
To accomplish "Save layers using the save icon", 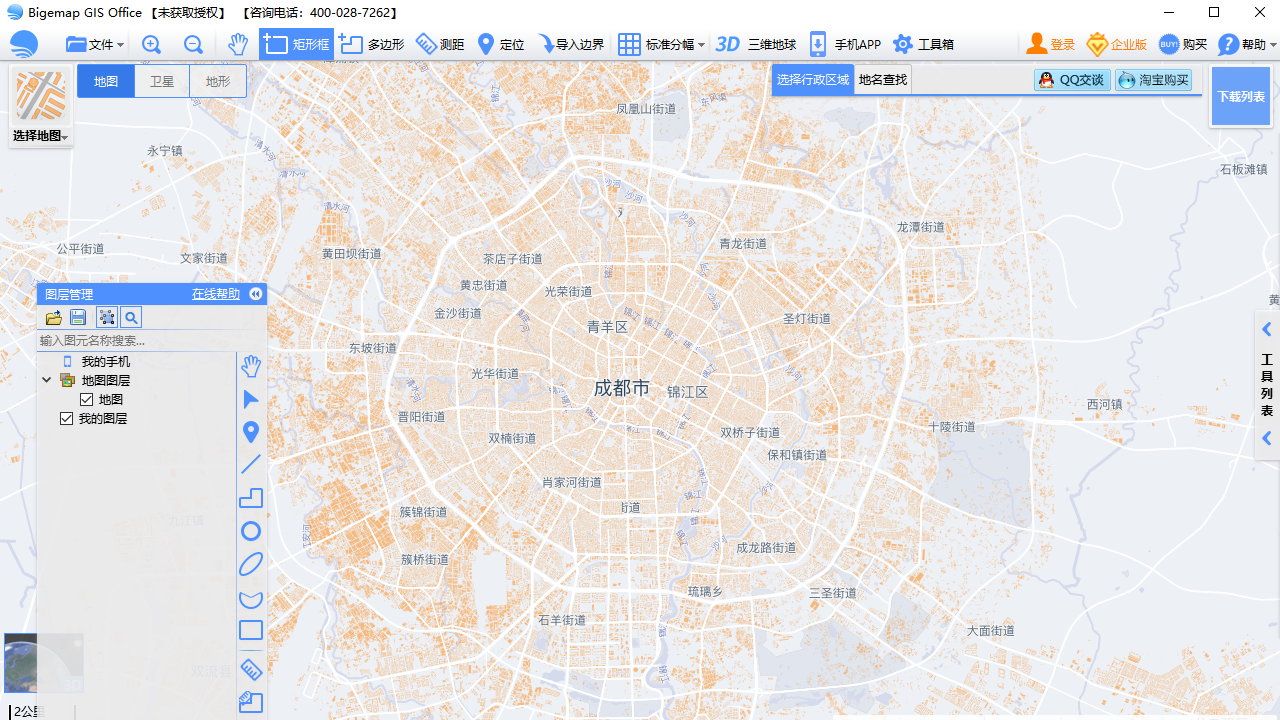I will 78,317.
